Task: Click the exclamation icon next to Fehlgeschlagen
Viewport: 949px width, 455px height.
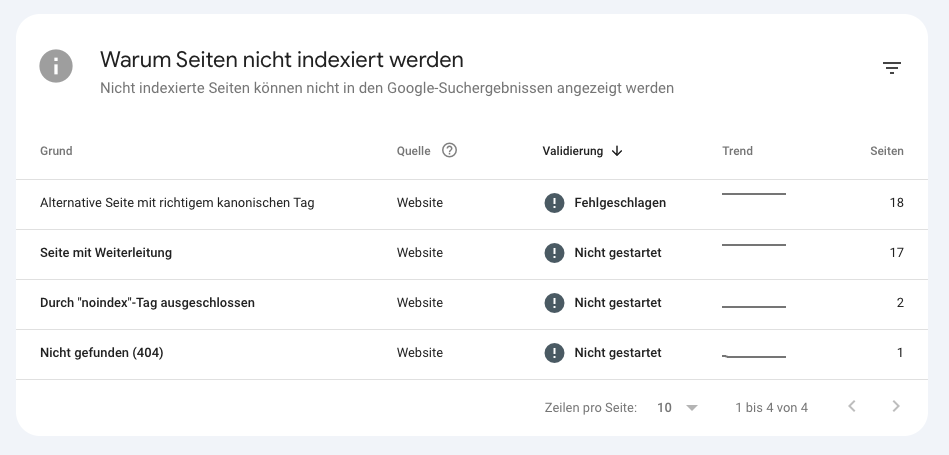Action: 554,203
